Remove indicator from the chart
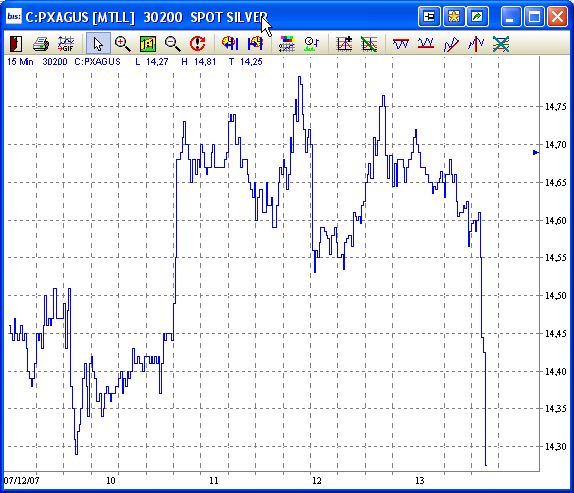The image size is (574, 493). pyautogui.click(x=369, y=44)
